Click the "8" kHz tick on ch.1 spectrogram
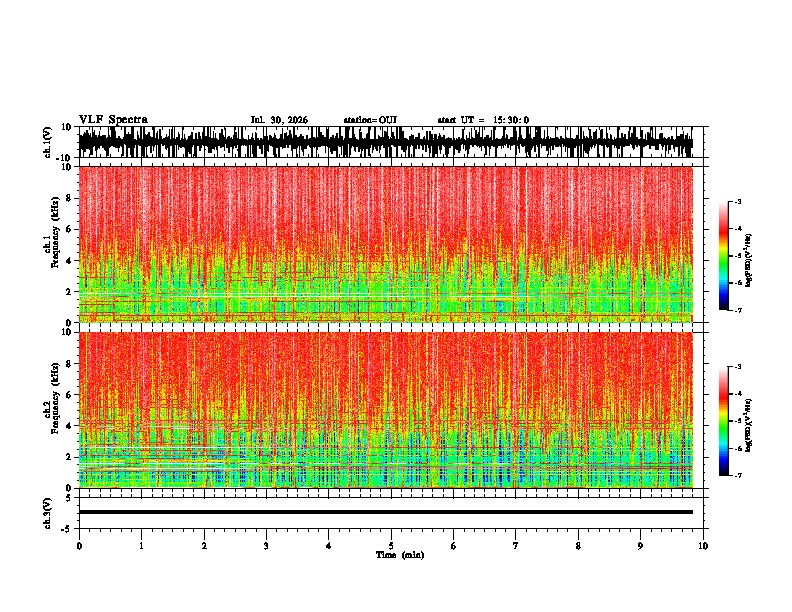The height and width of the screenshot is (612, 792). (x=69, y=198)
